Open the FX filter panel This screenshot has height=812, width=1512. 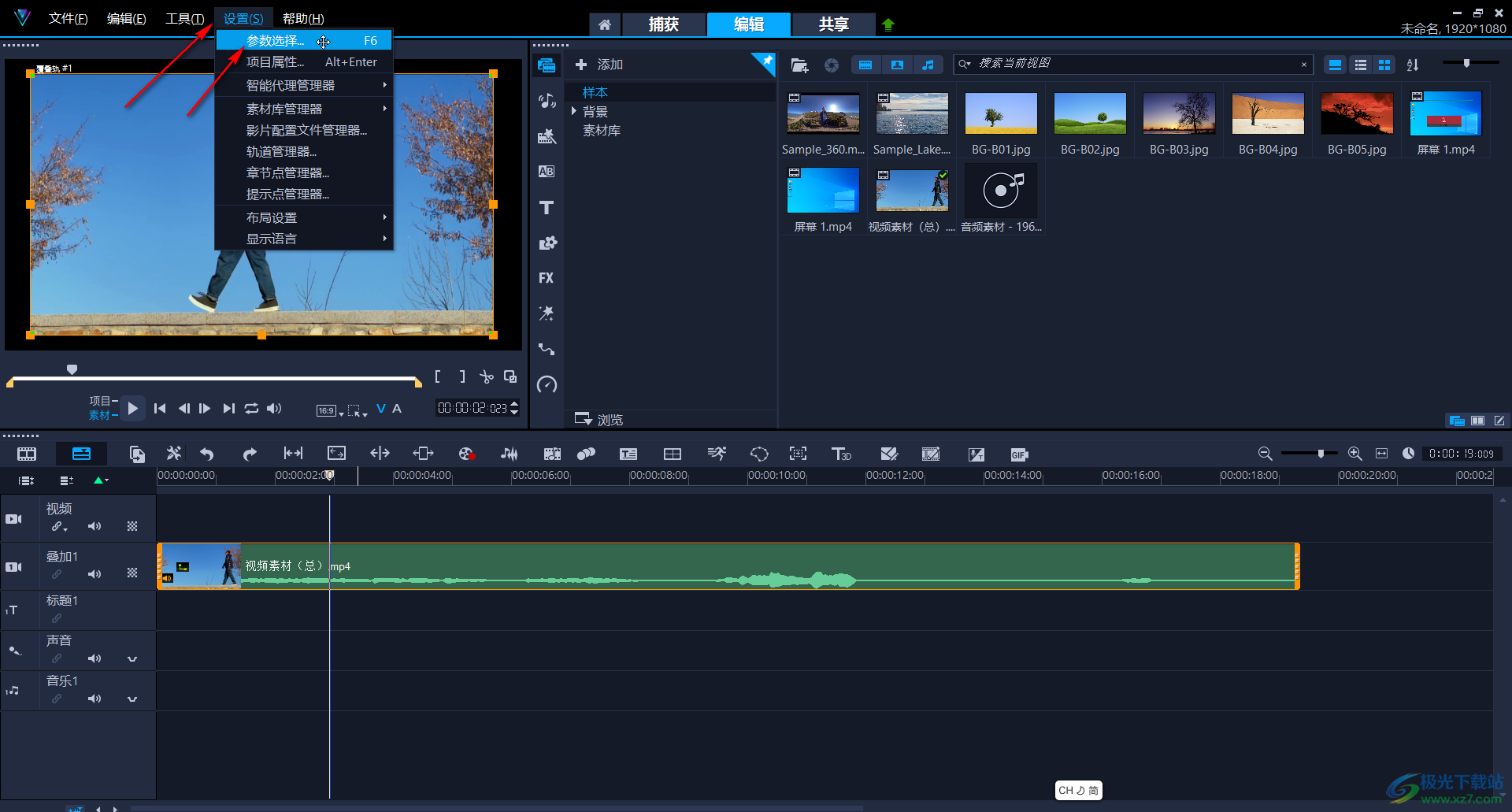(547, 278)
